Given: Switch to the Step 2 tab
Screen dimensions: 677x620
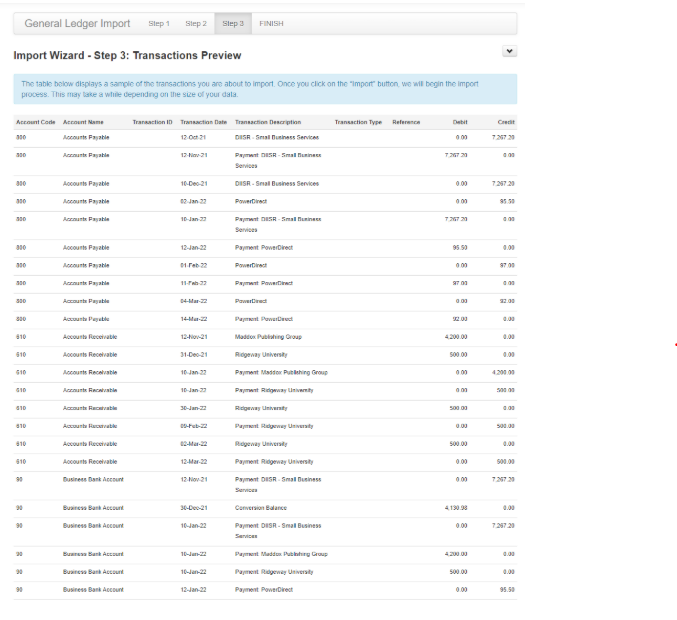Looking at the screenshot, I should [196, 23].
